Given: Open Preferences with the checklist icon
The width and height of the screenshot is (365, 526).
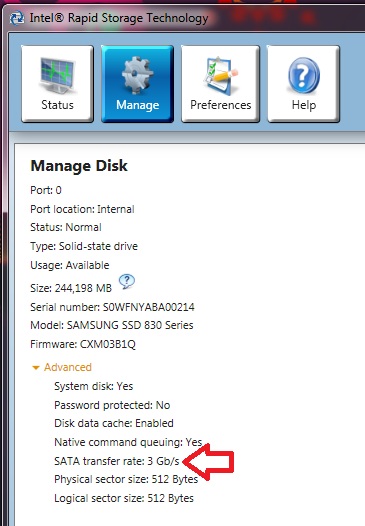Looking at the screenshot, I should click(x=220, y=84).
